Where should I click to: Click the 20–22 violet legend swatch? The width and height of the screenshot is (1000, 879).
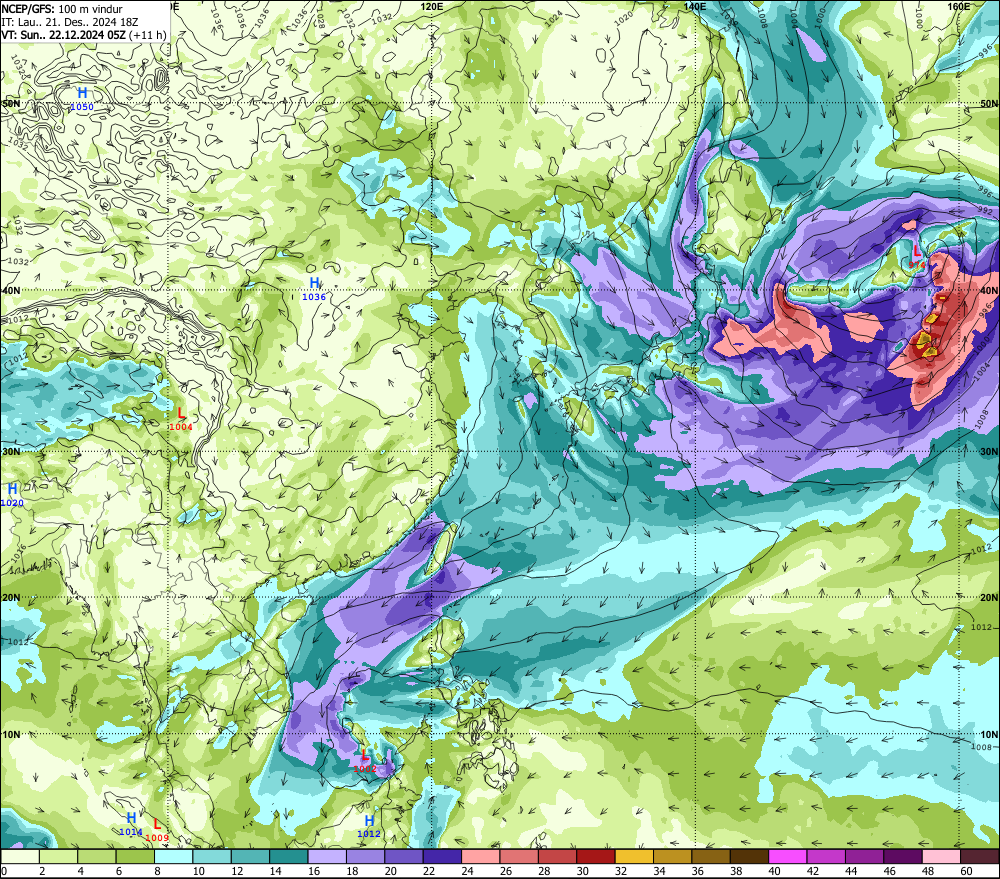coord(404,856)
